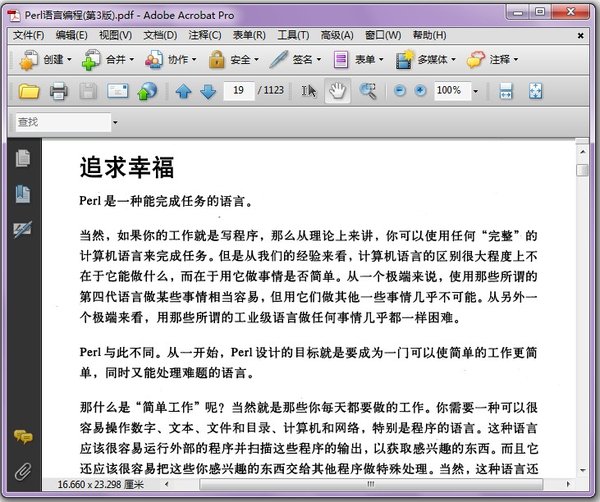Click the vertical scrollbar up arrow

pos(582,152)
